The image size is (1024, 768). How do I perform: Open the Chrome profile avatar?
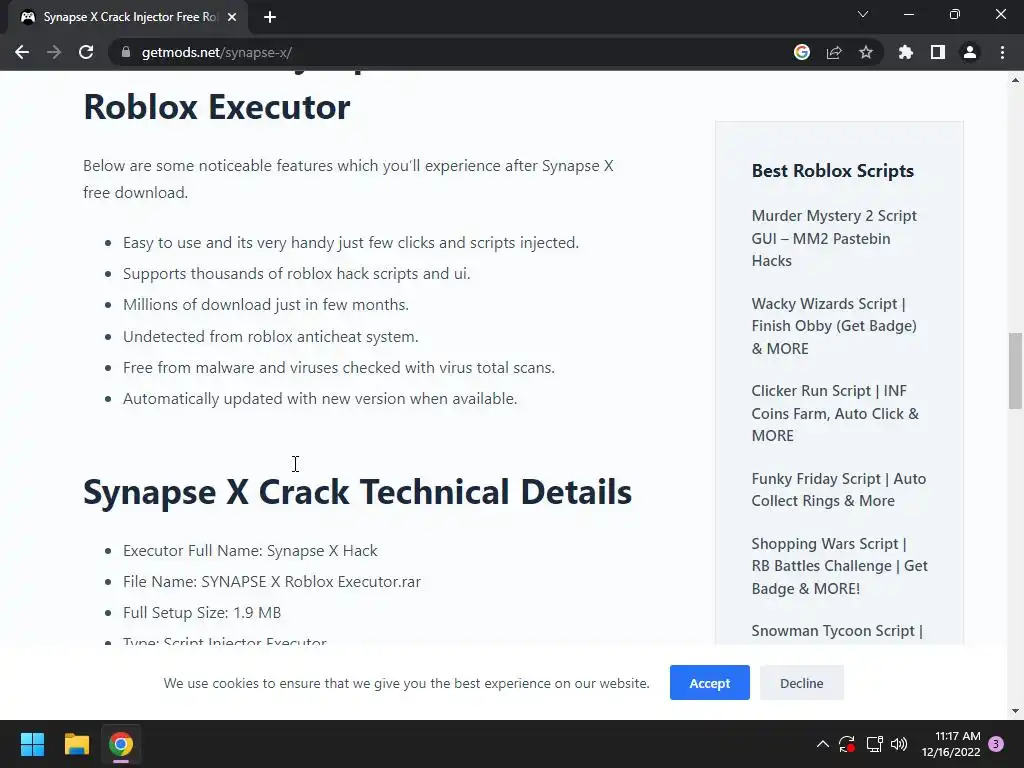970,52
